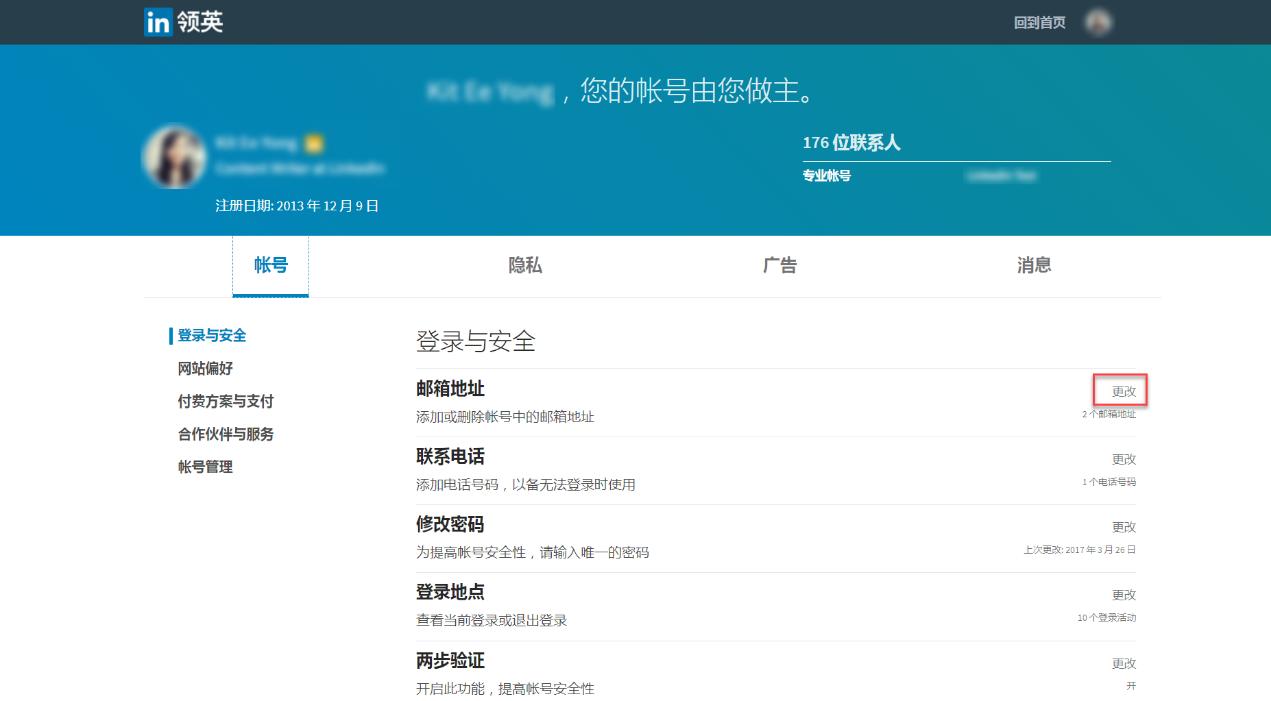Select the 帐号 tab
Viewport: 1271px width, 701px height.
pyautogui.click(x=270, y=265)
